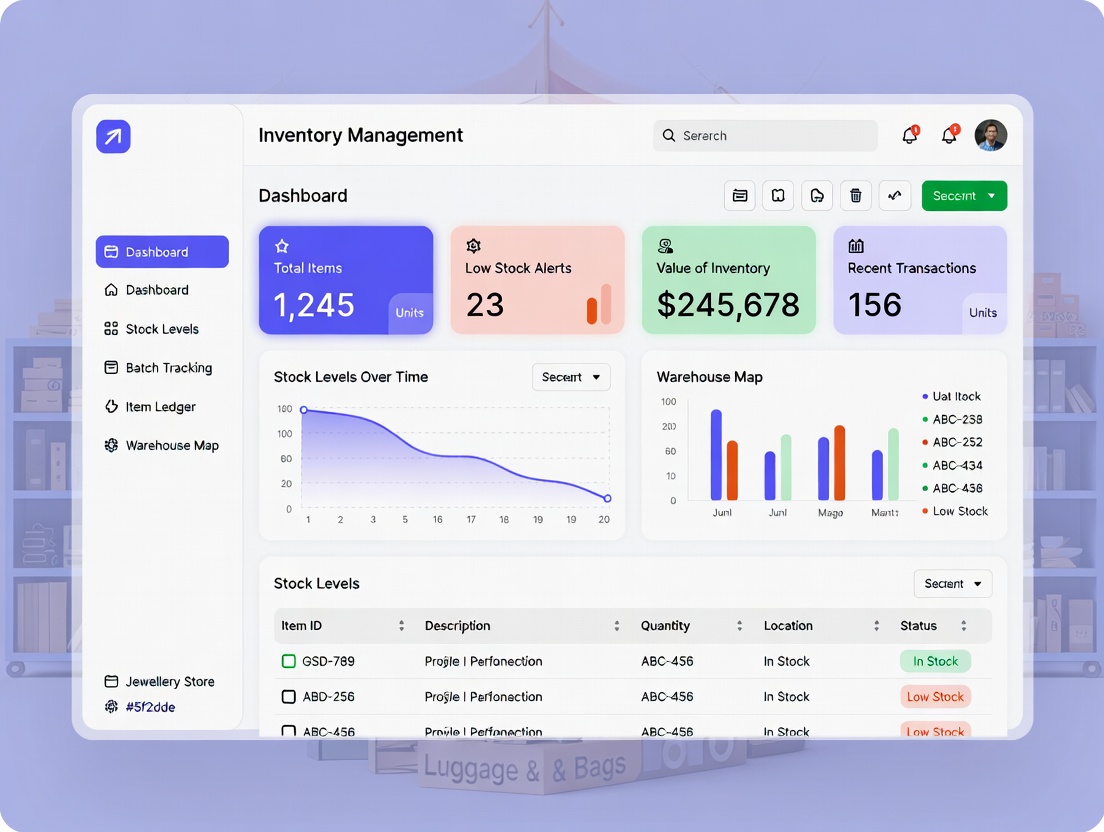Check the GSD-789 row checkbox

coord(289,661)
